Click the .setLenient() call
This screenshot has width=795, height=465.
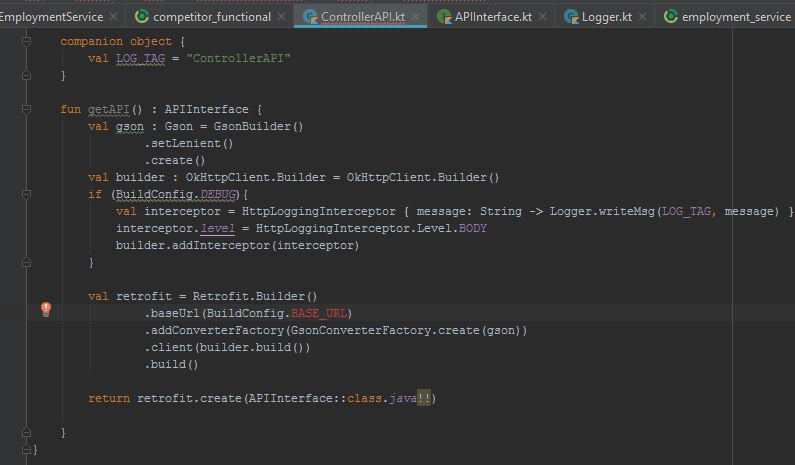(x=189, y=144)
